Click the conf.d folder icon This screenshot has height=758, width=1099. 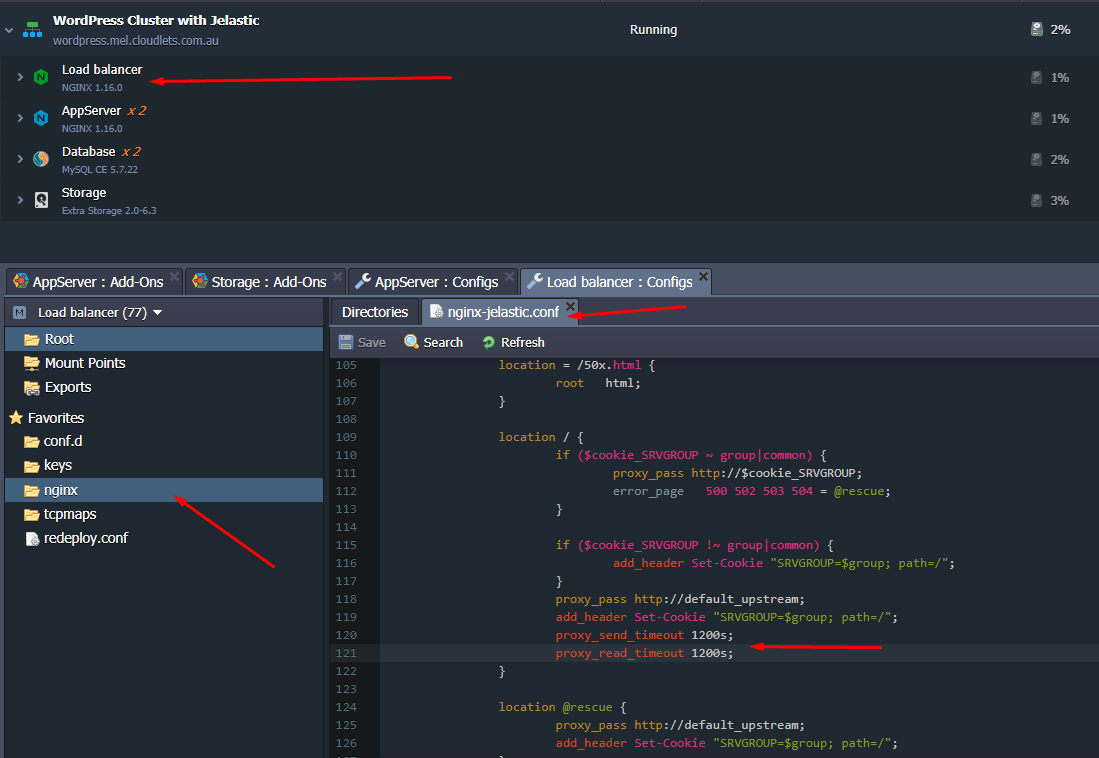(x=31, y=442)
